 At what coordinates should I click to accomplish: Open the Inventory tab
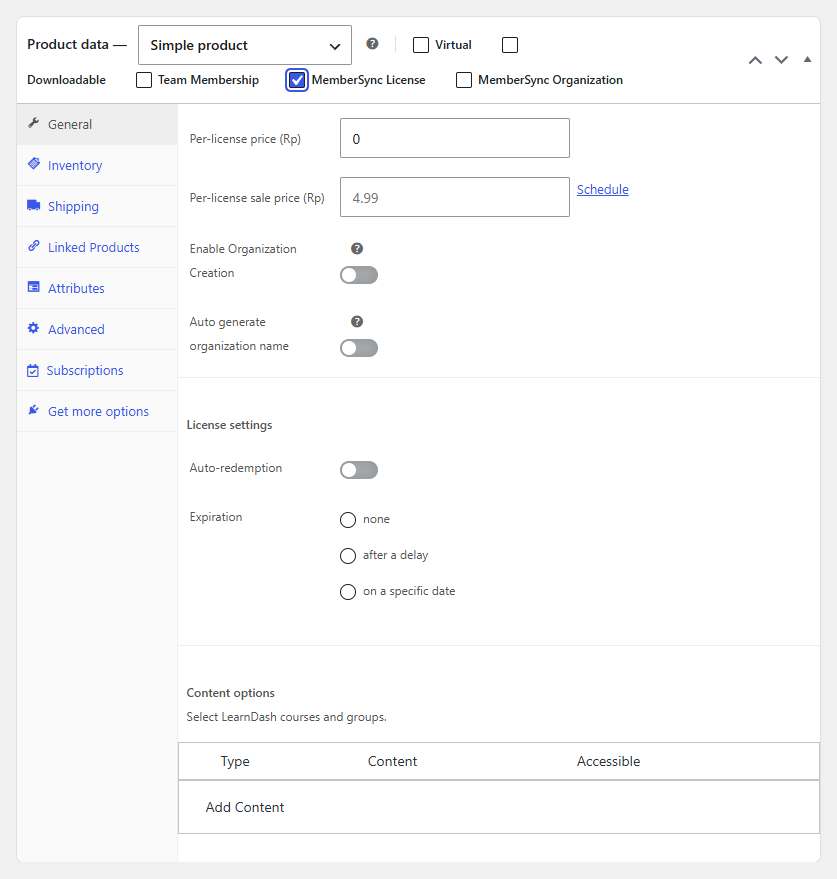point(97,165)
